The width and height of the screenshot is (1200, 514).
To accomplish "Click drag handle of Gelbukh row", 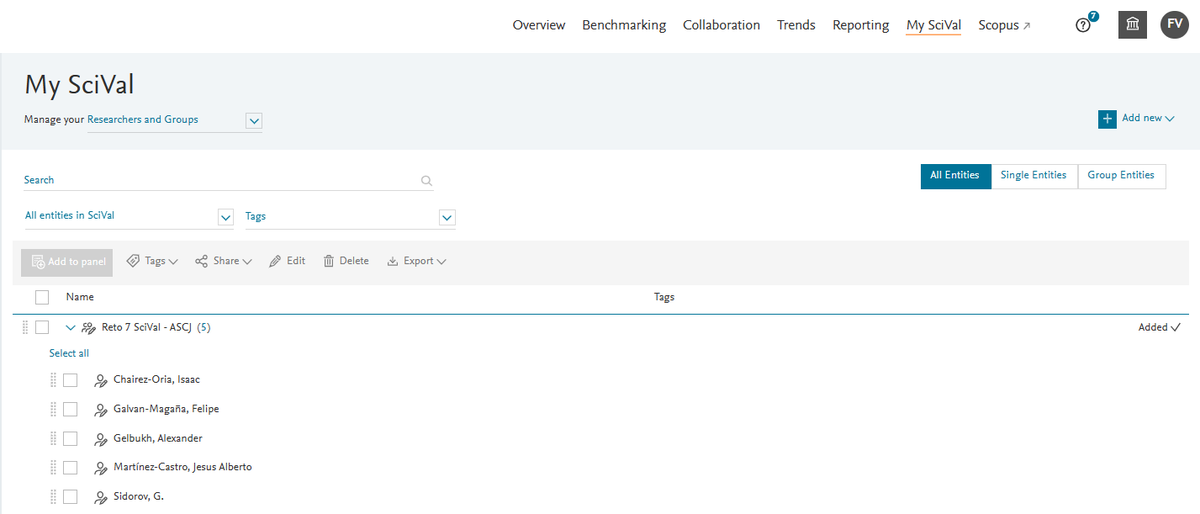I will coord(53,438).
